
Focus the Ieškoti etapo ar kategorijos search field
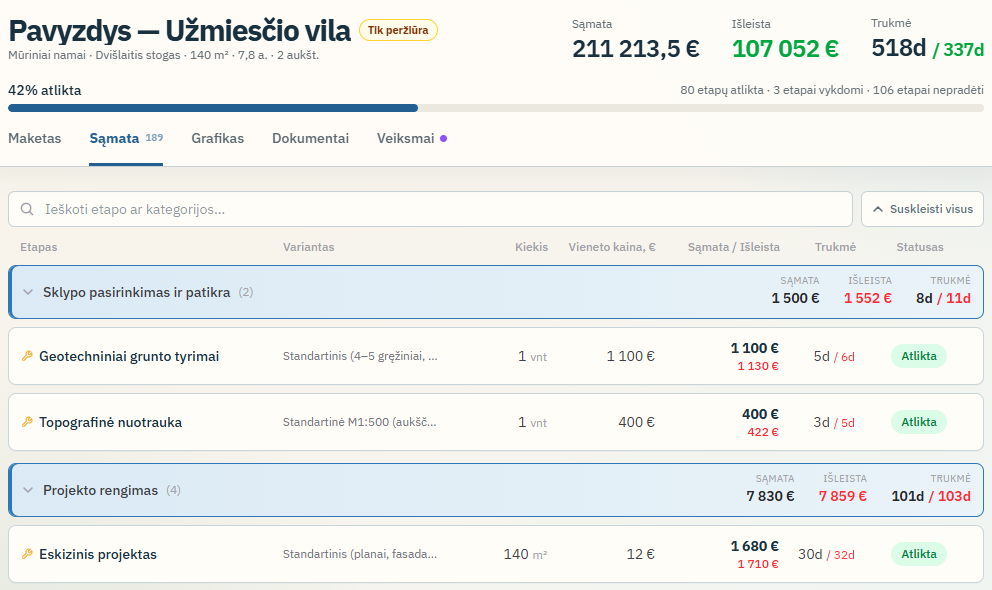430,209
